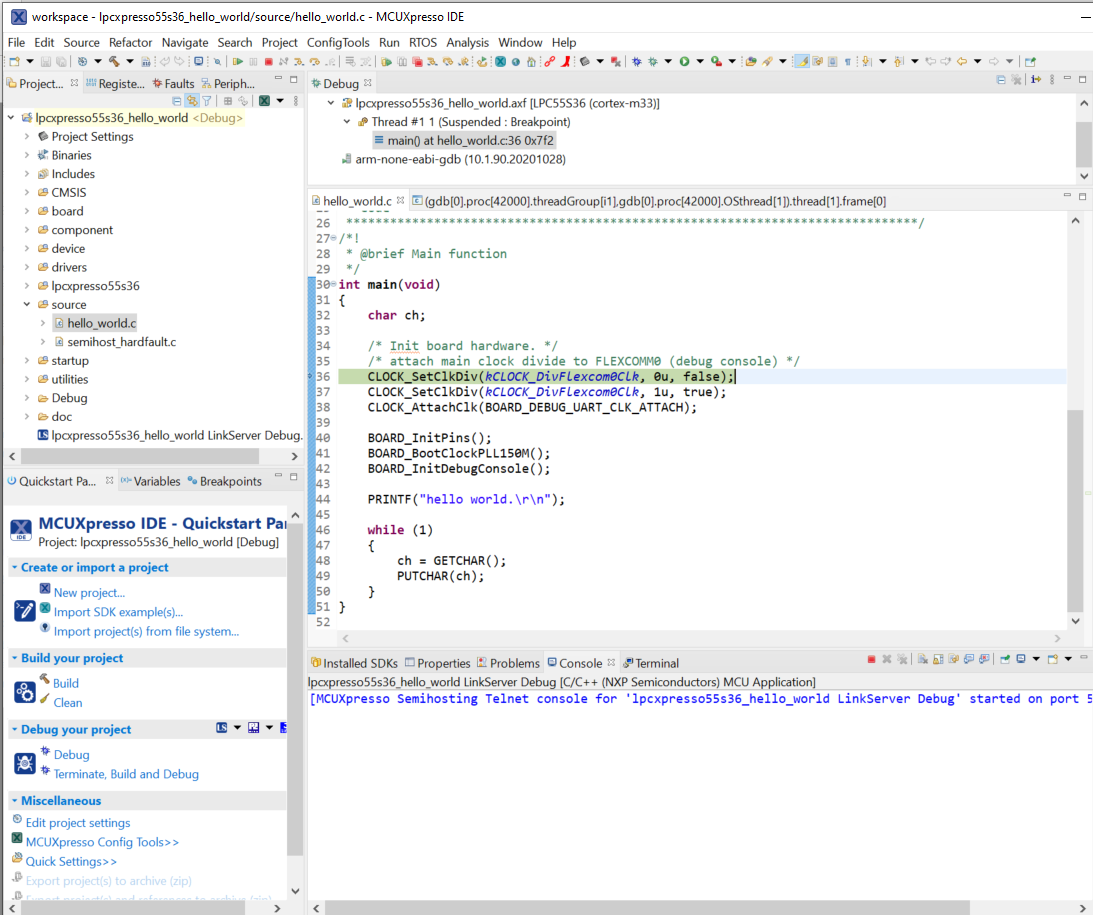The width and height of the screenshot is (1093, 915).
Task: Open the ConfigTools menu
Action: coord(338,42)
